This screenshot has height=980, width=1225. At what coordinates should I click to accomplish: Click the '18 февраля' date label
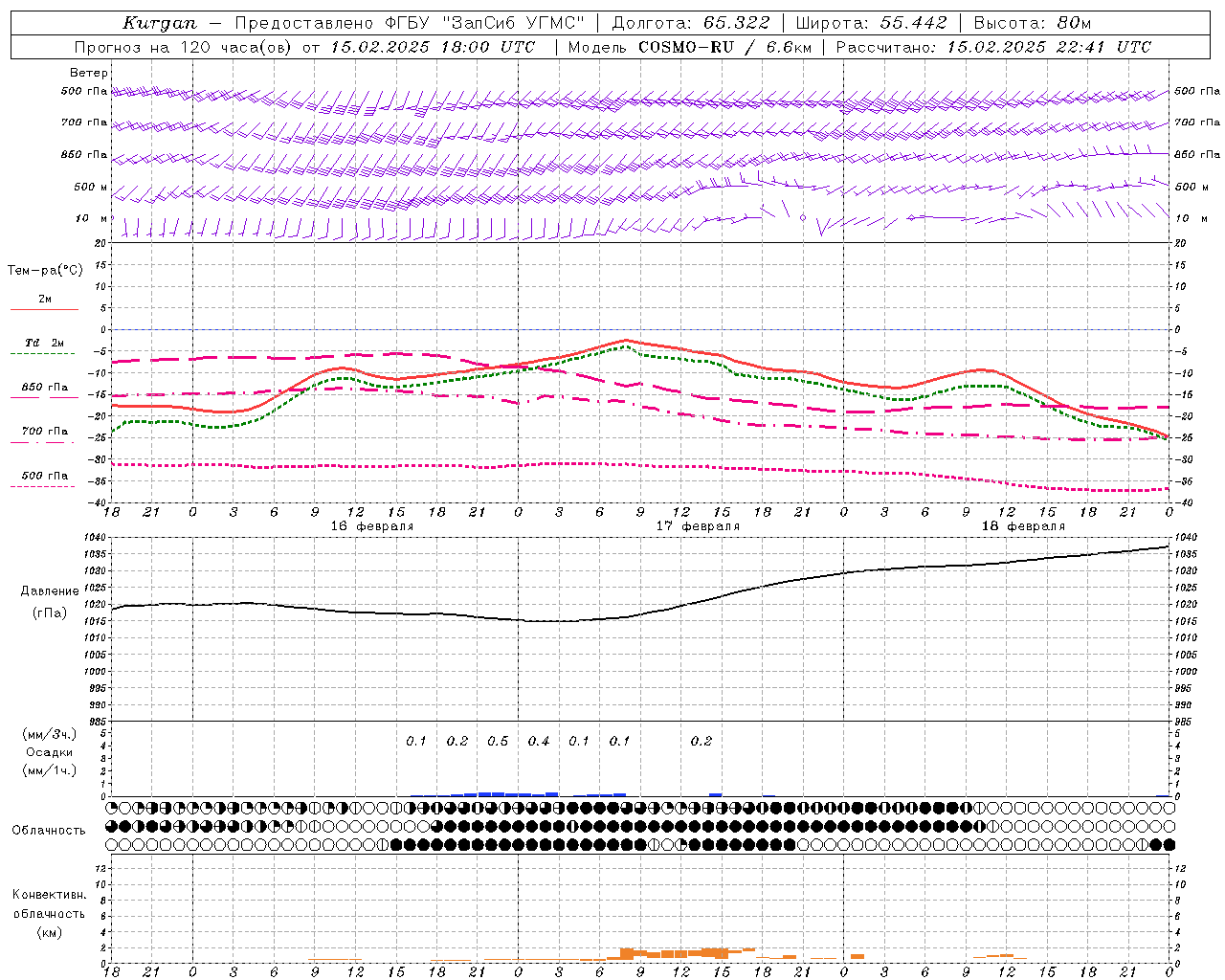tap(1023, 525)
